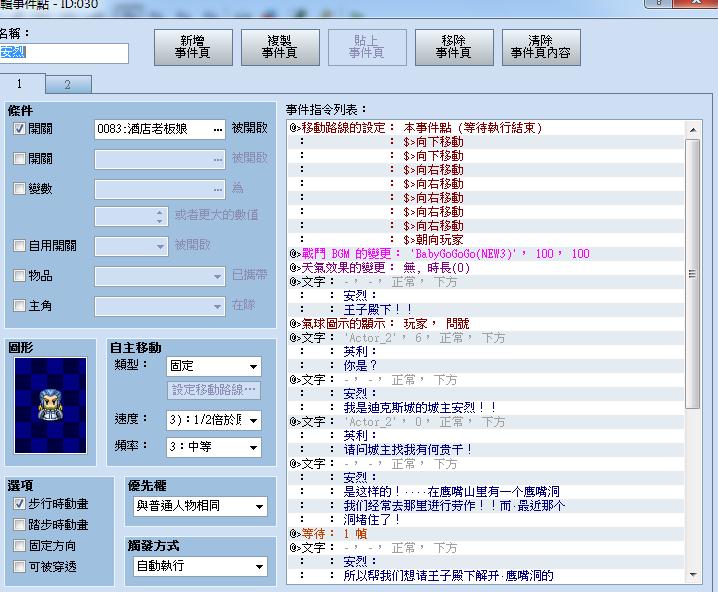The height and width of the screenshot is (592, 718).
Task: Toggle the 步行時動畫 option checkbox
Action: point(19,504)
